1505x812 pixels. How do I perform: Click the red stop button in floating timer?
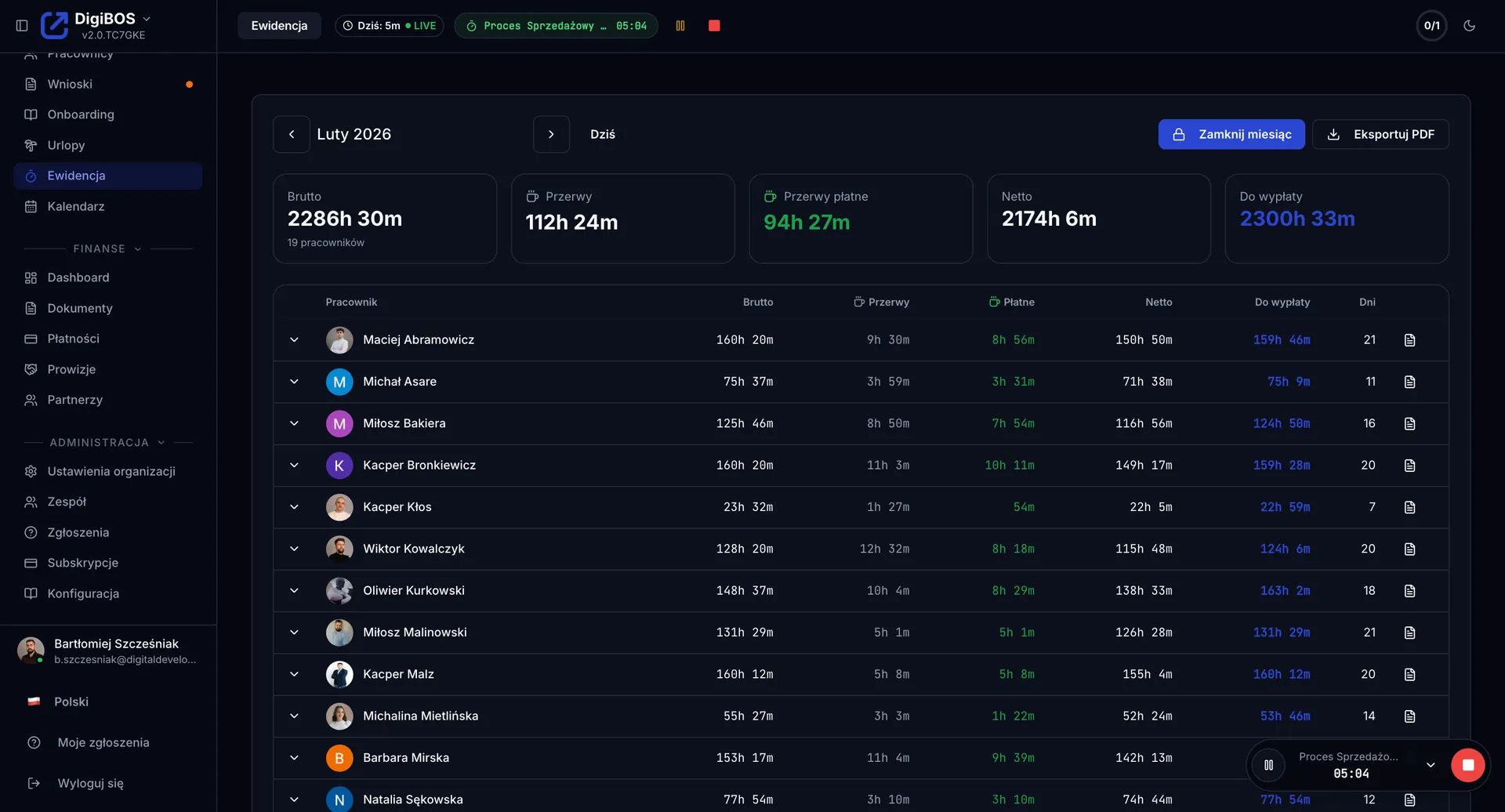(x=1467, y=765)
